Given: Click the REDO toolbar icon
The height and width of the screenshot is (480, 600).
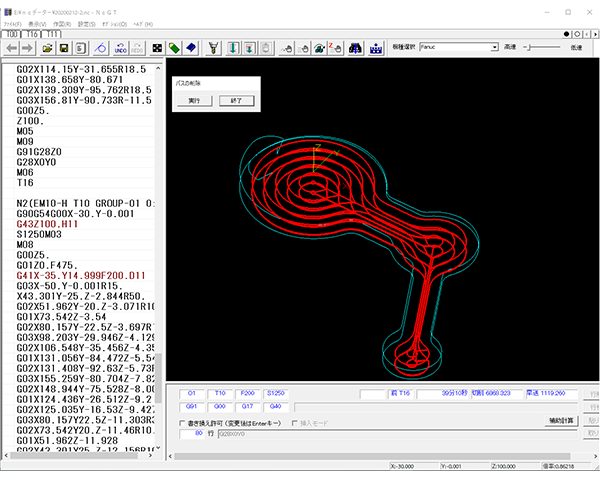Looking at the screenshot, I should 137,48.
